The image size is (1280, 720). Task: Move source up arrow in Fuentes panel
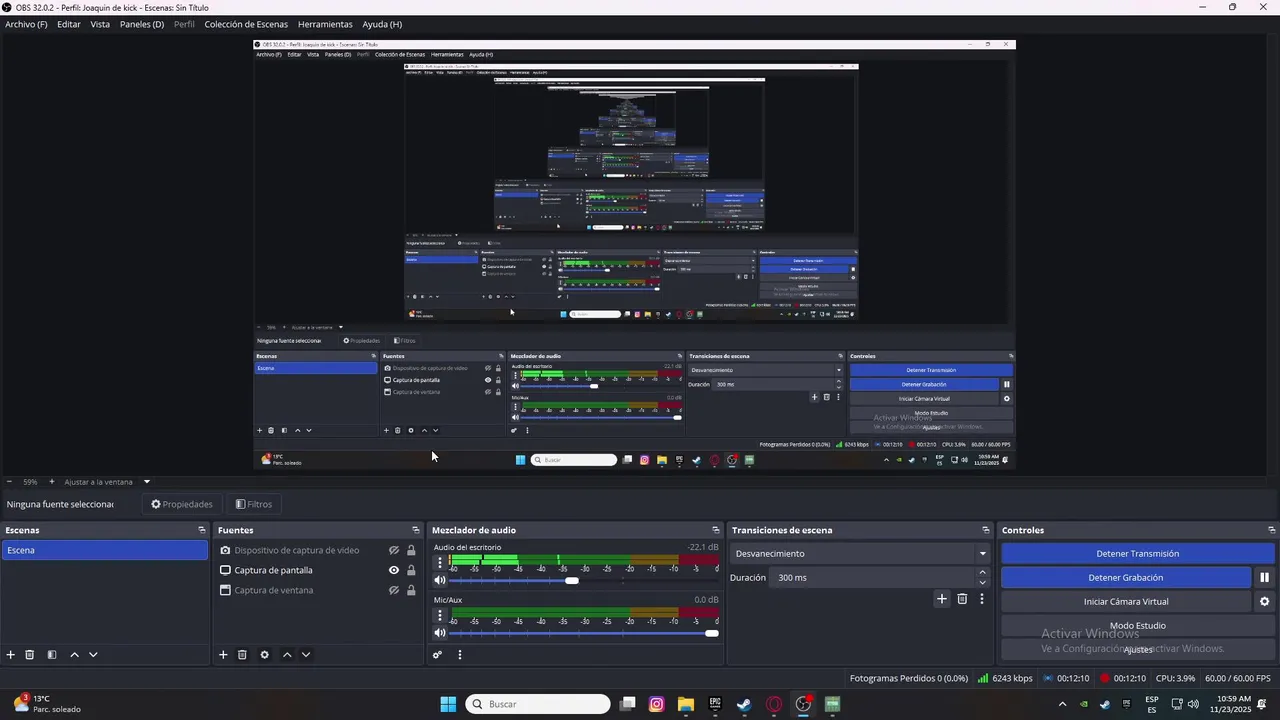287,655
